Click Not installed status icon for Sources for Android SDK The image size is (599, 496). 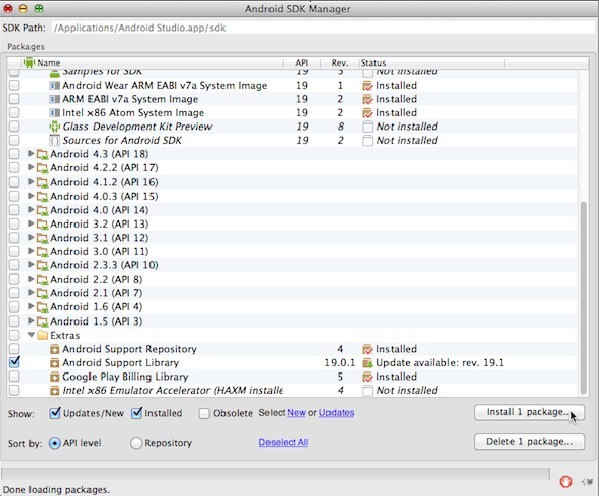coord(367,141)
